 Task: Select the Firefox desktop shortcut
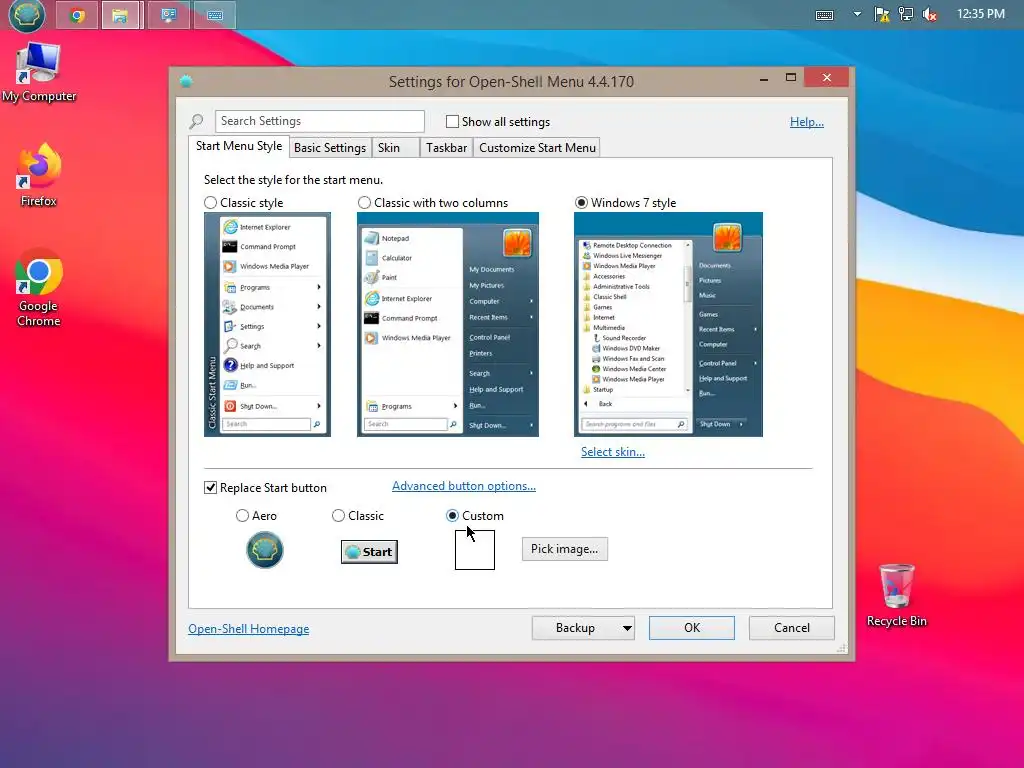(x=39, y=175)
